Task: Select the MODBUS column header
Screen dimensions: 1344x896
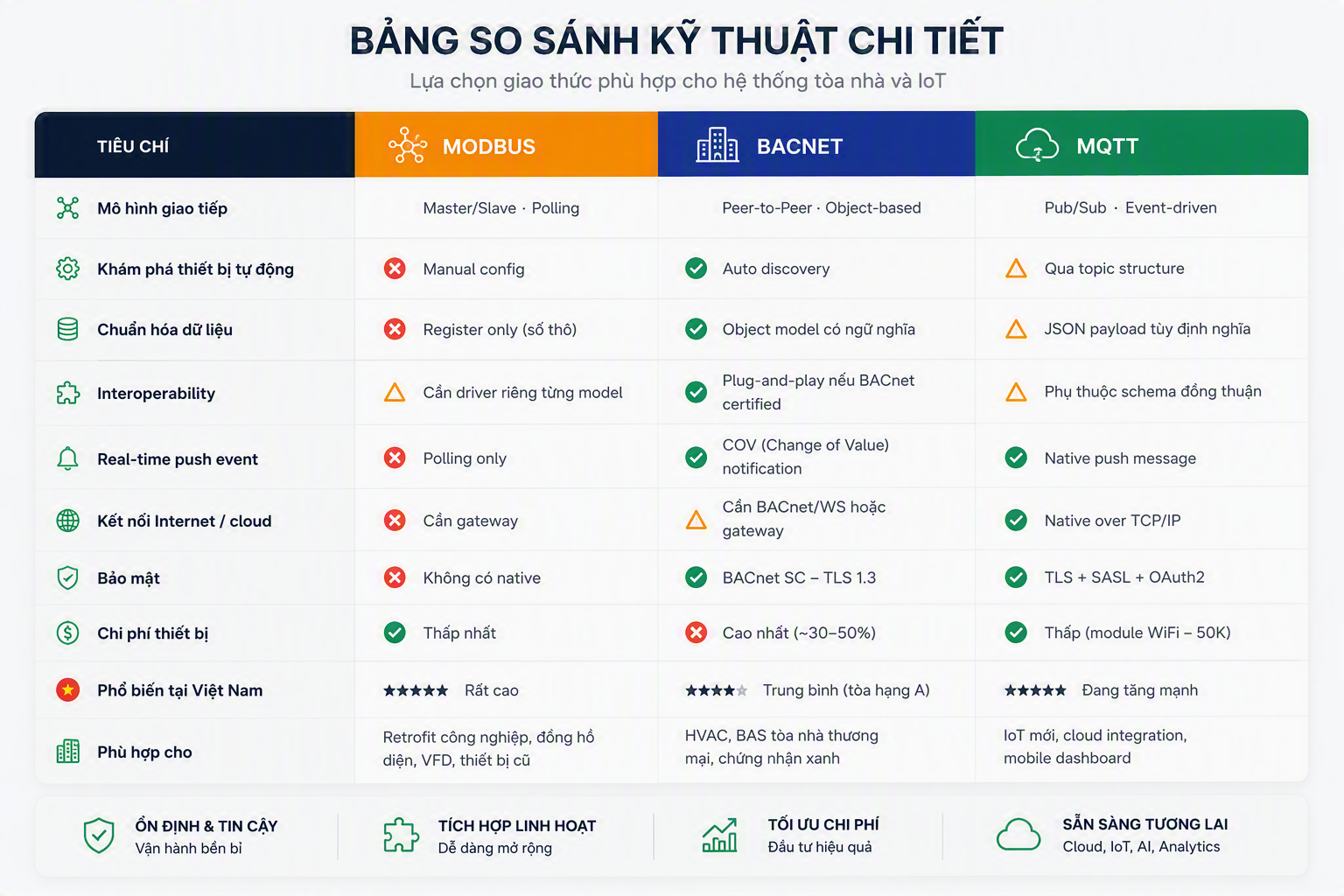Action: point(507,144)
